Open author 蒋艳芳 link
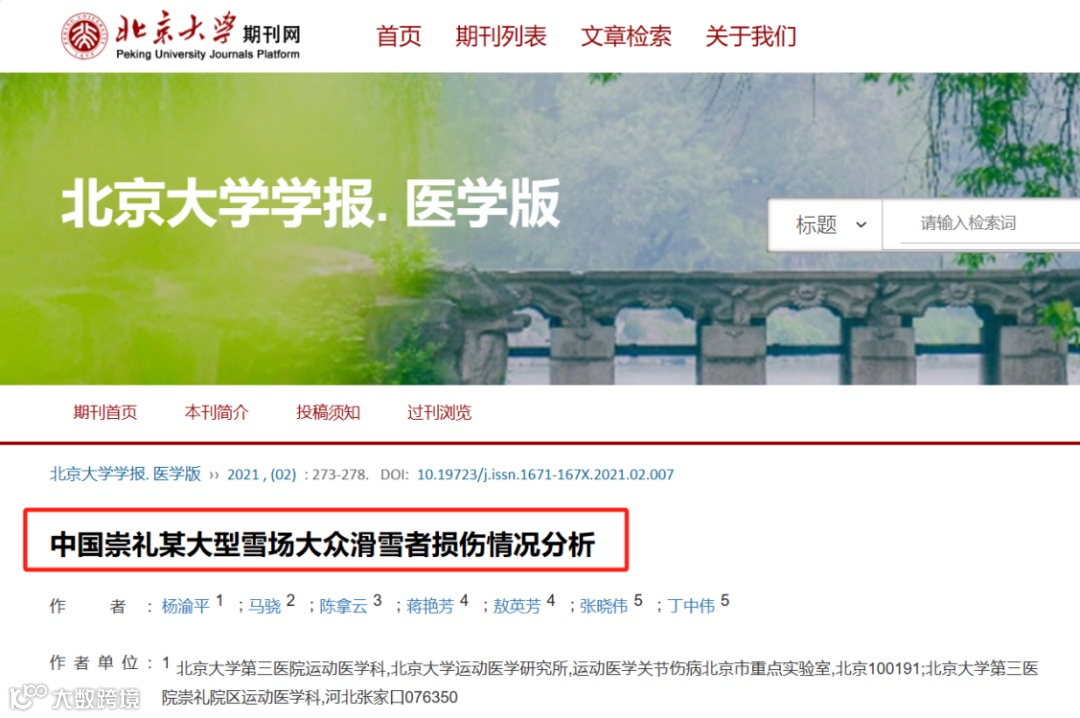This screenshot has width=1080, height=718. click(430, 606)
